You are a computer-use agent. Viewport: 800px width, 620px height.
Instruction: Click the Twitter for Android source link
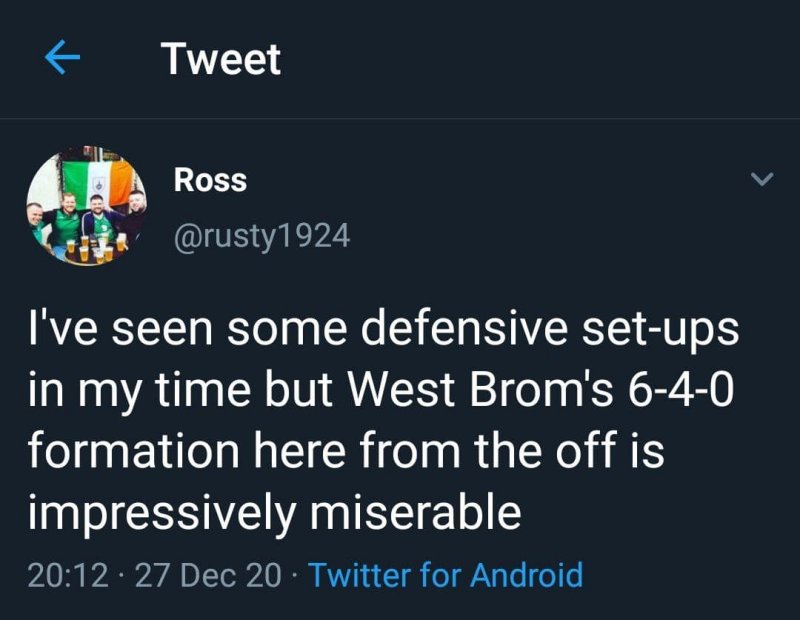coord(446,575)
